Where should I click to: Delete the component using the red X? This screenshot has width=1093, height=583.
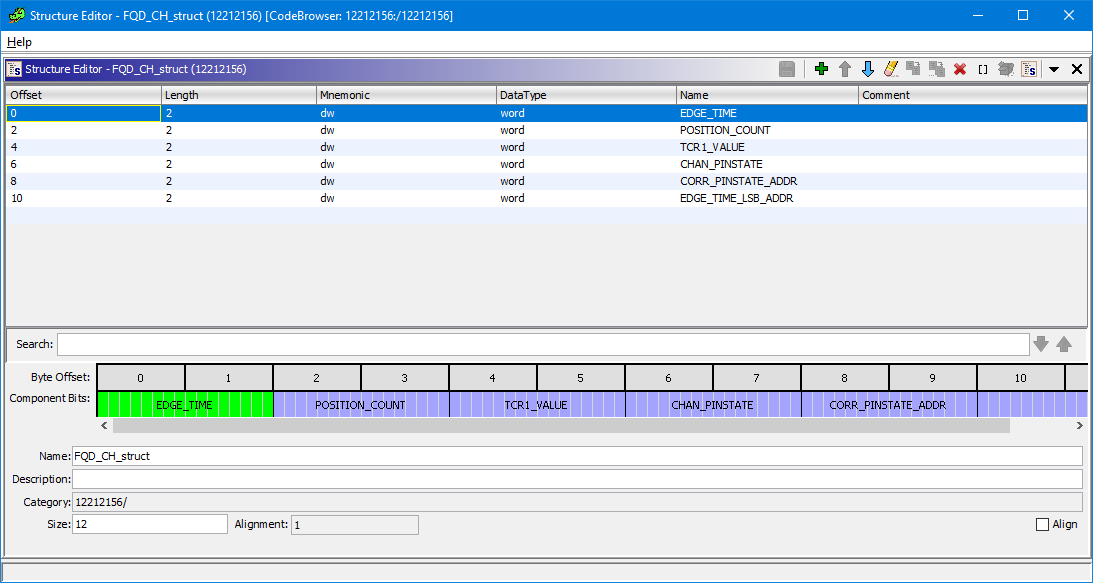tap(959, 68)
